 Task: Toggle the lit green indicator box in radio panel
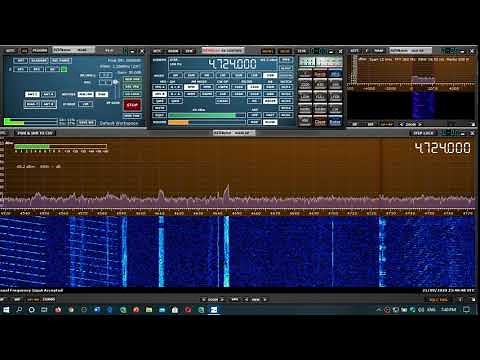pyautogui.click(x=64, y=69)
